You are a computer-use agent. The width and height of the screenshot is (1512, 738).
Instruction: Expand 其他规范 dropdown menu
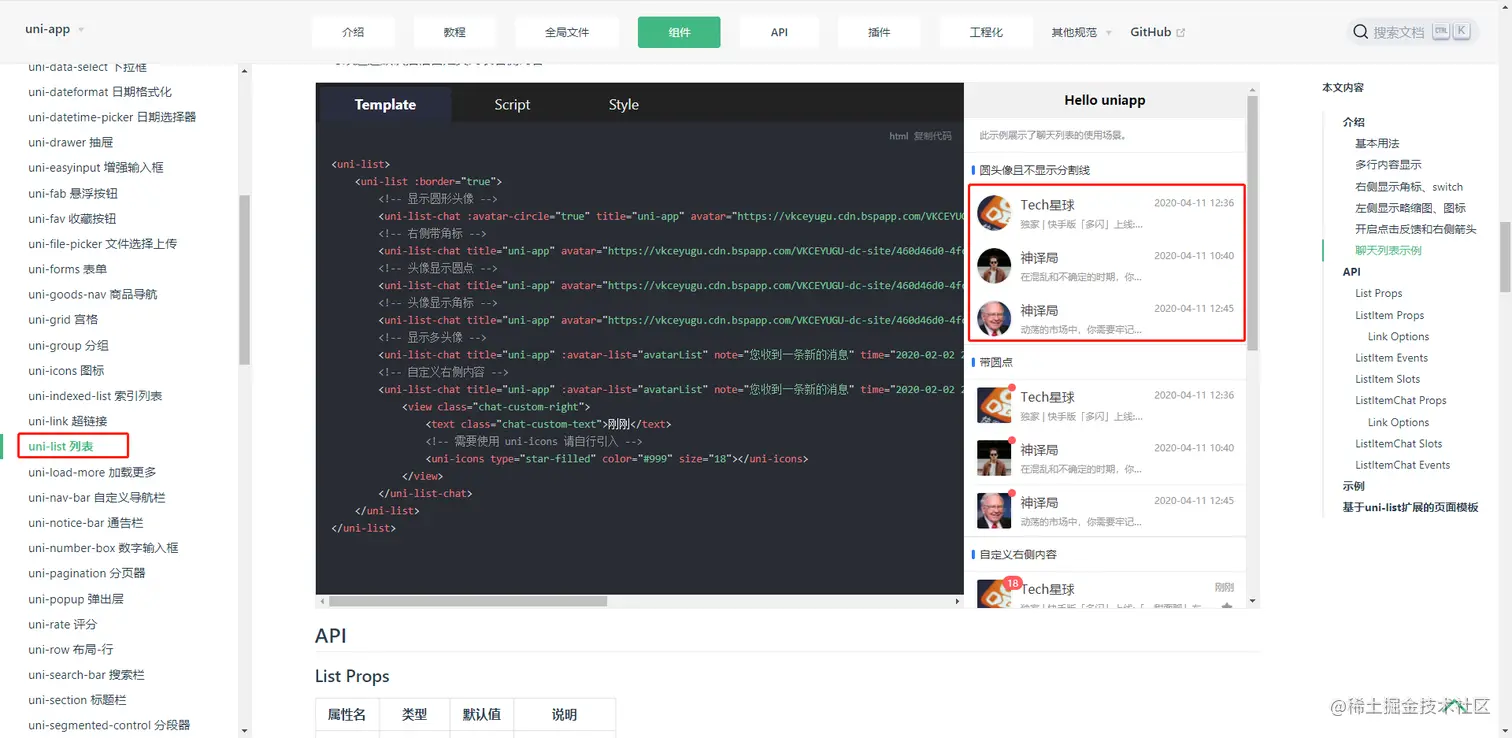pyautogui.click(x=1081, y=32)
